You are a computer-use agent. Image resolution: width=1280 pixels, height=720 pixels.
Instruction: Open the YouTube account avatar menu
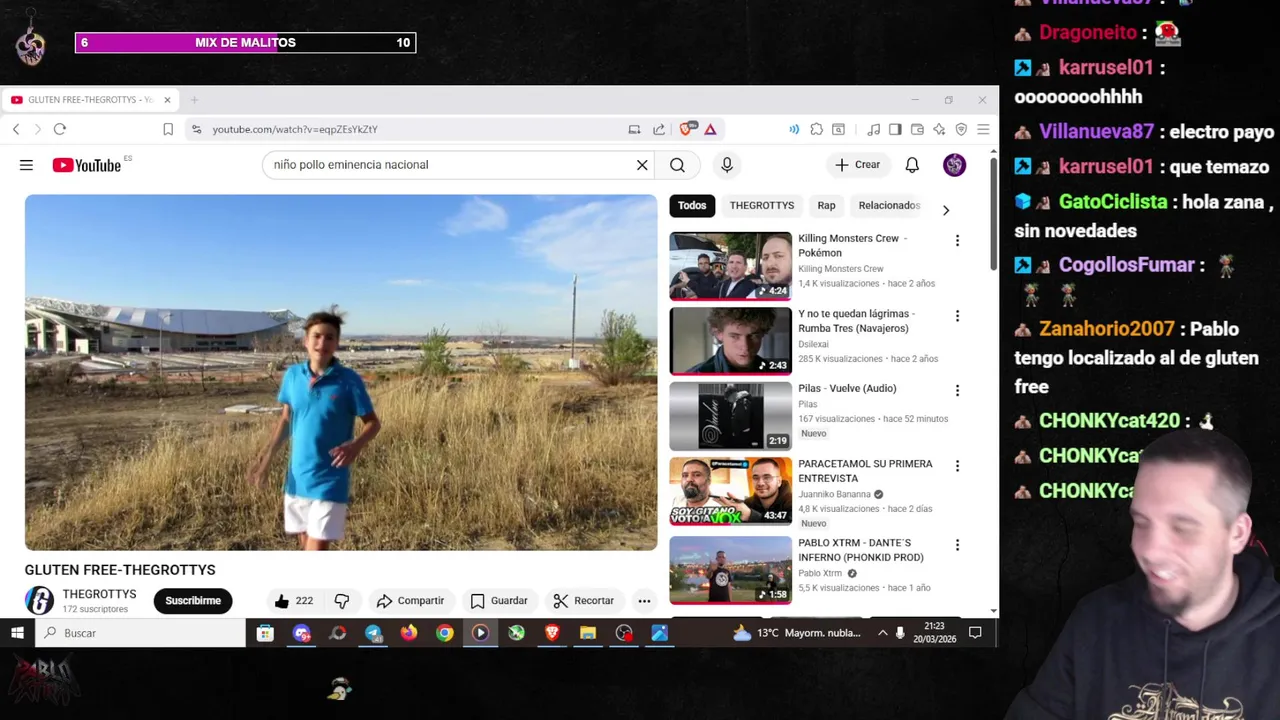tap(954, 165)
